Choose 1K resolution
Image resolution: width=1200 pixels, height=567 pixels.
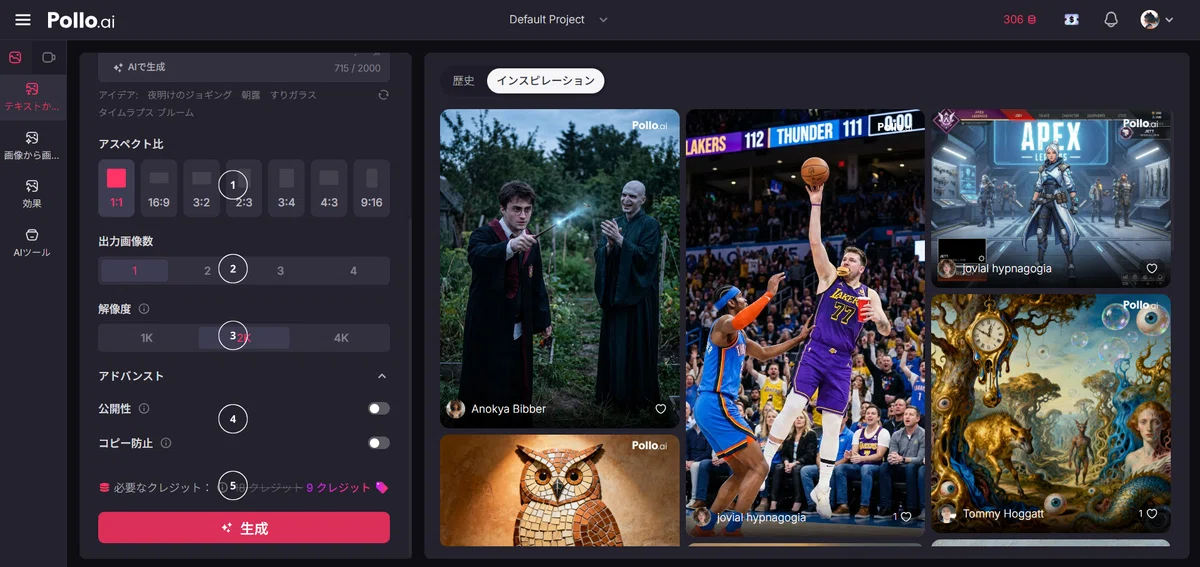[x=147, y=338]
